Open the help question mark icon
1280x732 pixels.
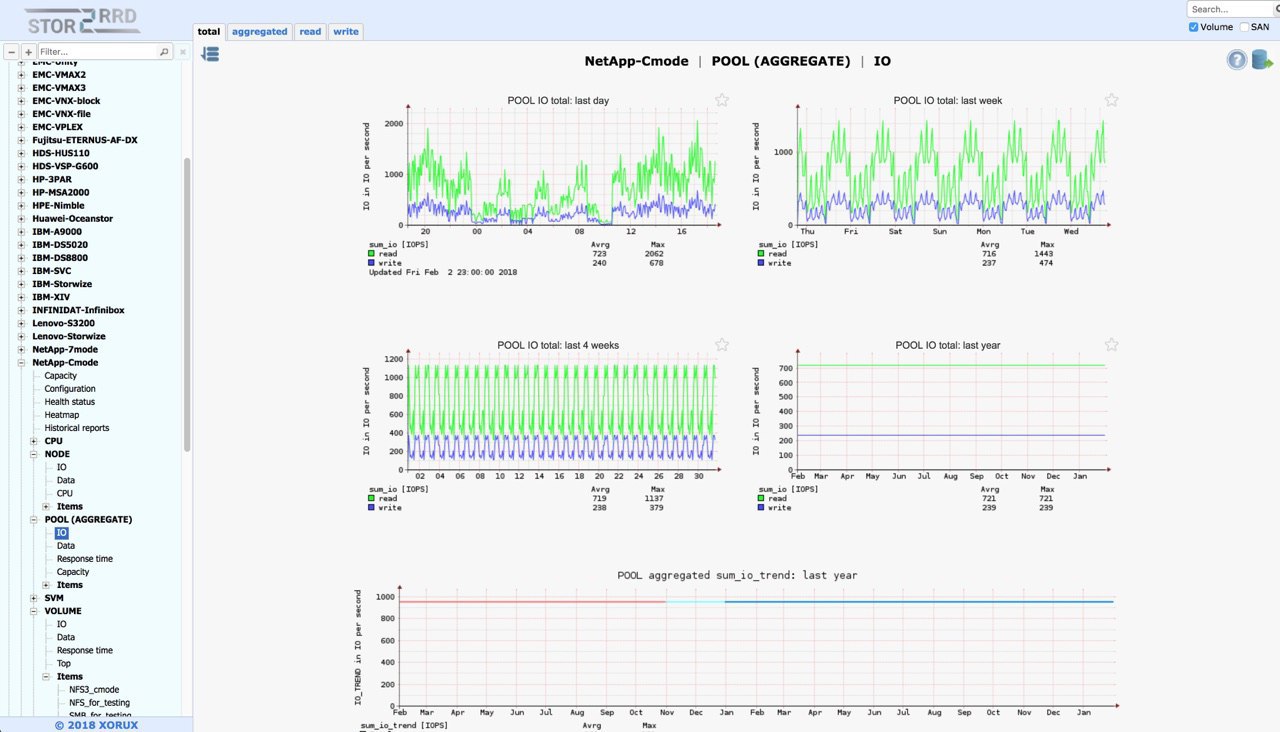[x=1237, y=60]
